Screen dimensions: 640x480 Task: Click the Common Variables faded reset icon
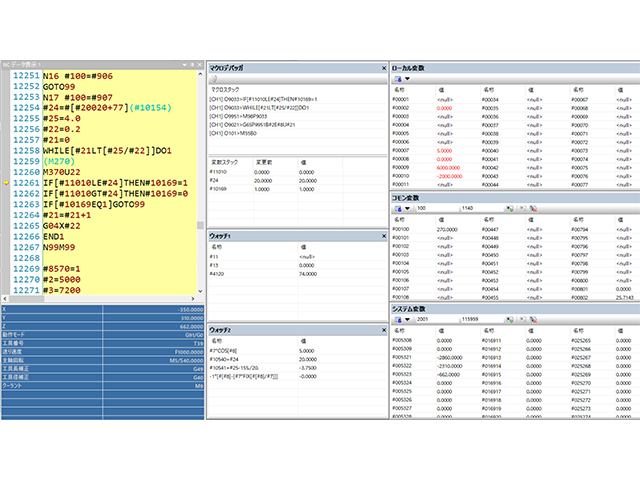pyautogui.click(x=522, y=209)
